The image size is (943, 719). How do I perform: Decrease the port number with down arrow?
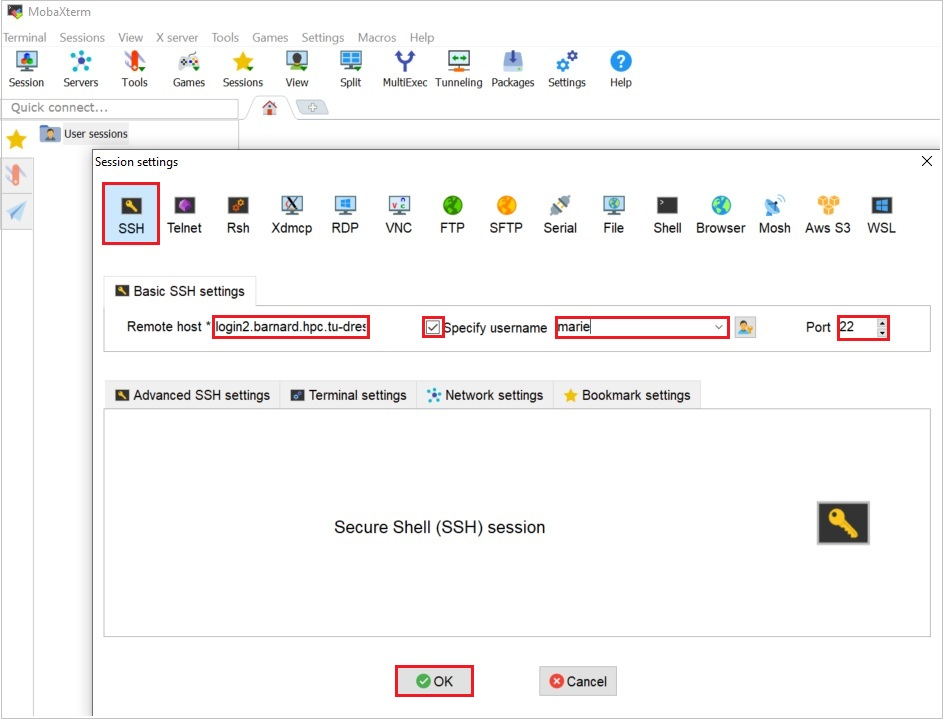tap(882, 332)
